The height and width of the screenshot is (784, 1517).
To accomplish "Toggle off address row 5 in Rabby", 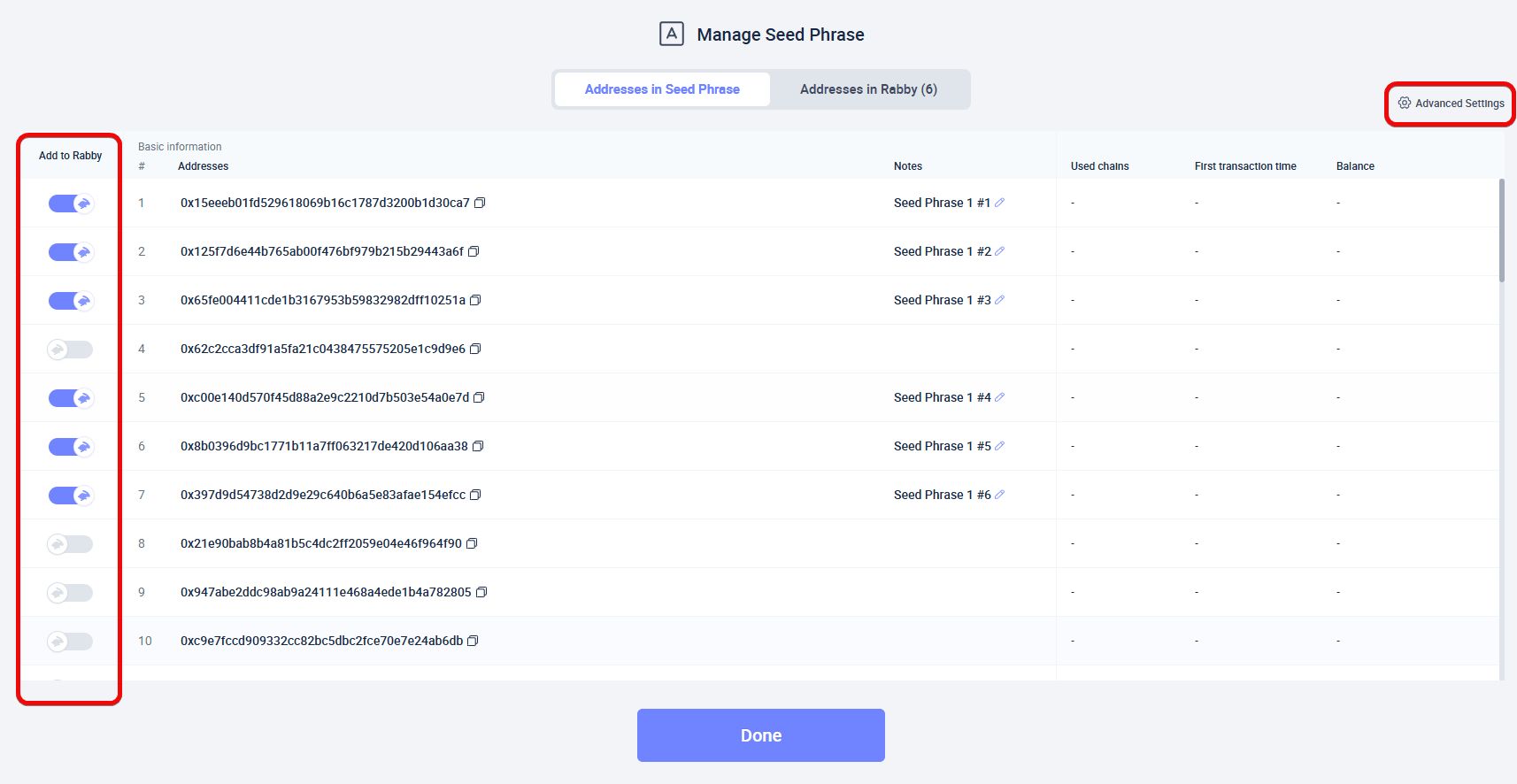I will (71, 398).
